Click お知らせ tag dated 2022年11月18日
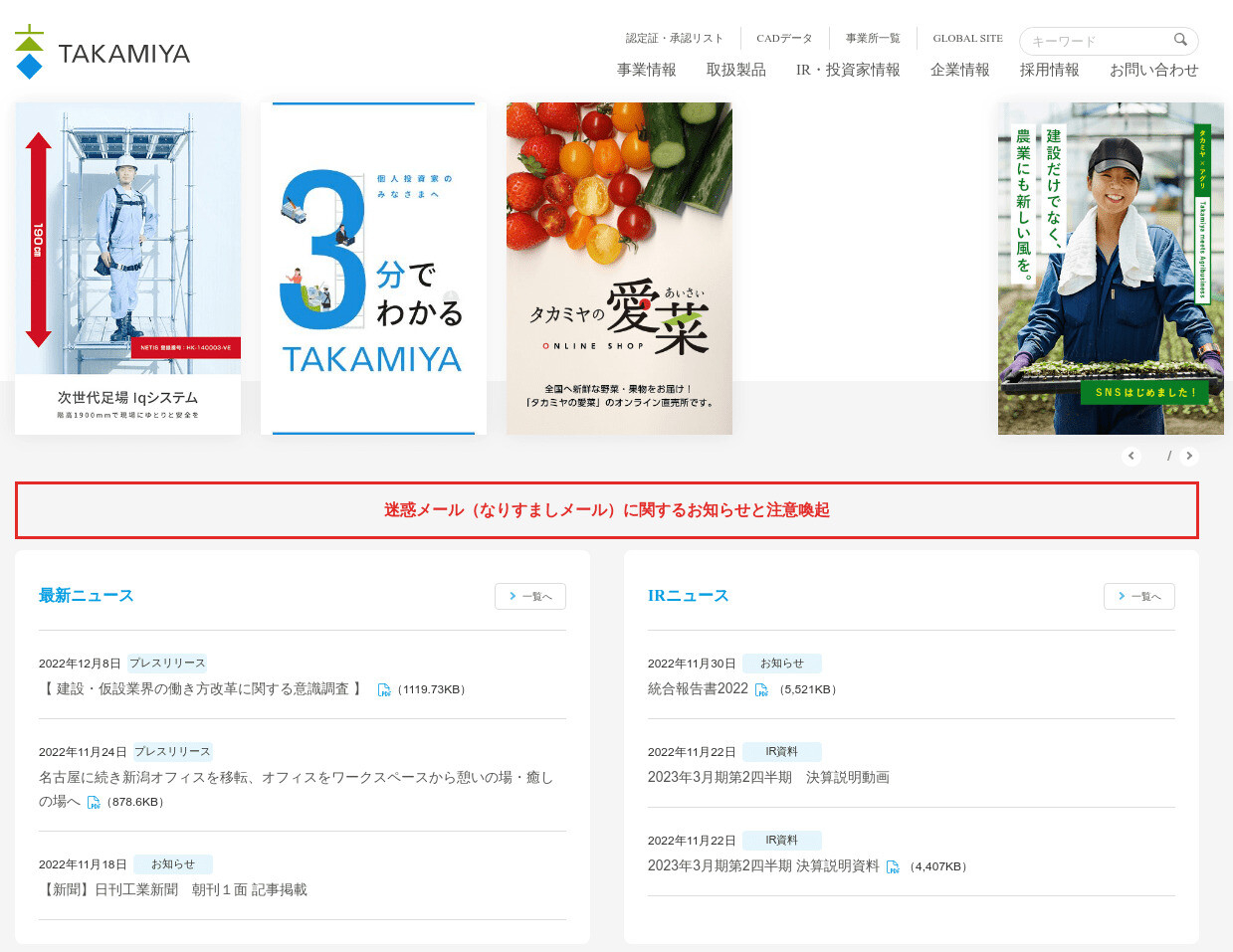The height and width of the screenshot is (952, 1233). pos(173,864)
